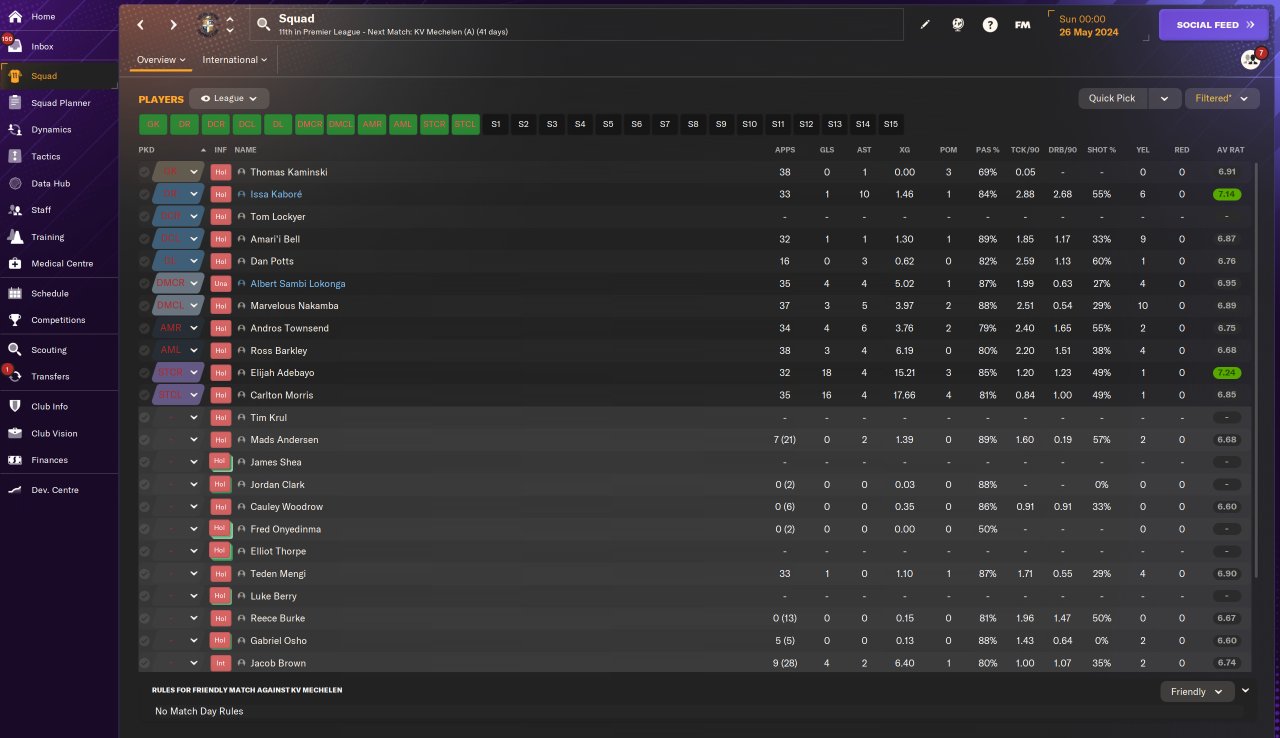Image resolution: width=1280 pixels, height=738 pixels.
Task: Click the club badge in the header
Action: (208, 24)
